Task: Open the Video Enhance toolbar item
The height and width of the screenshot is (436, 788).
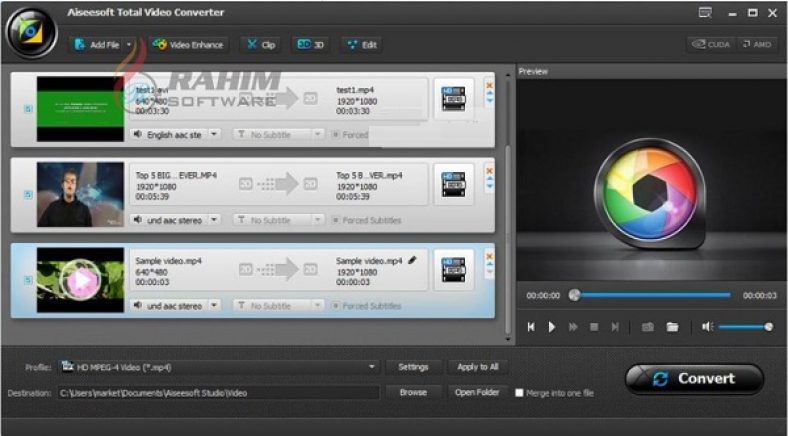Action: (189, 45)
